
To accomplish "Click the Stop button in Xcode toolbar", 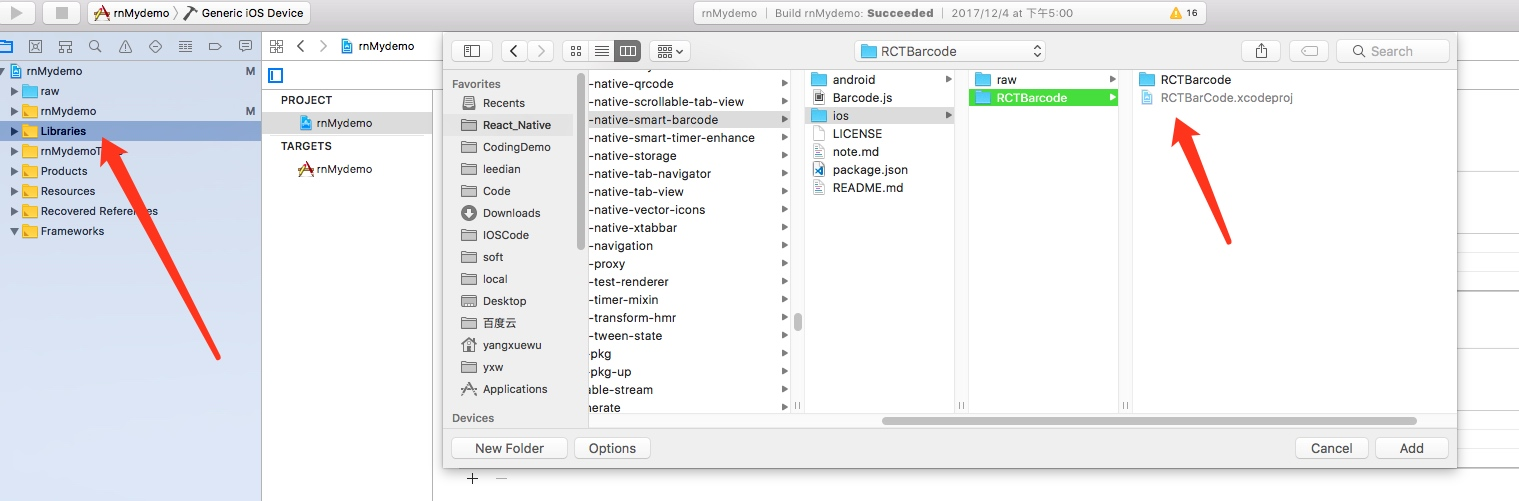I will coord(61,13).
